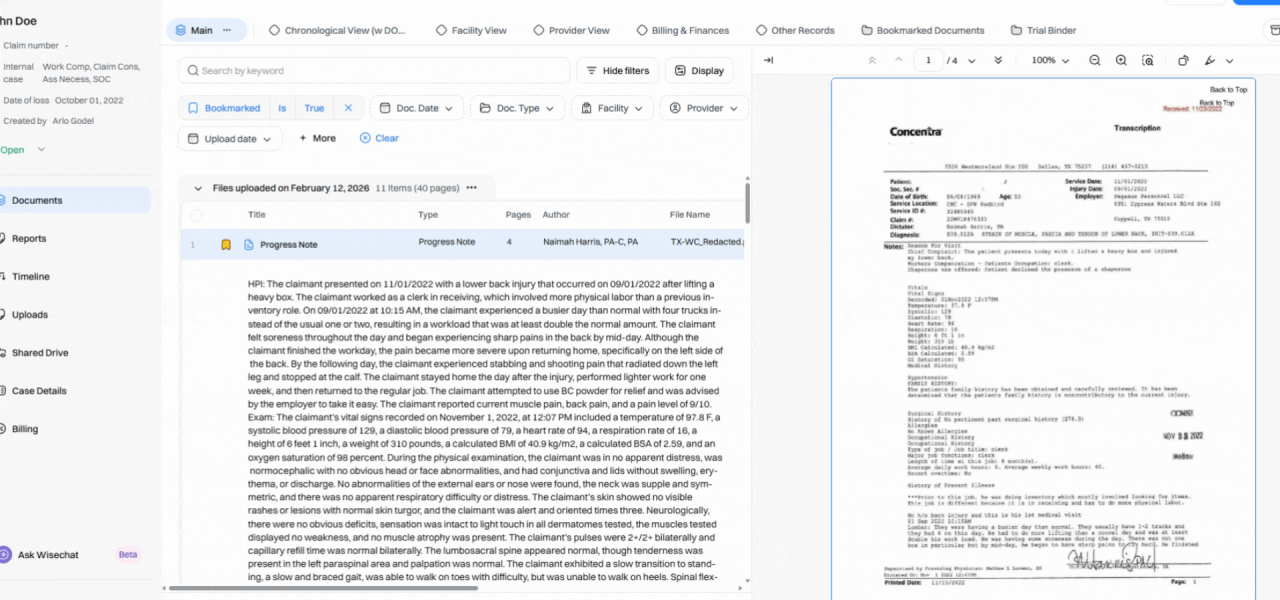Image resolution: width=1280 pixels, height=600 pixels.
Task: Click the search magnifier icon
Action: pyautogui.click(x=192, y=71)
